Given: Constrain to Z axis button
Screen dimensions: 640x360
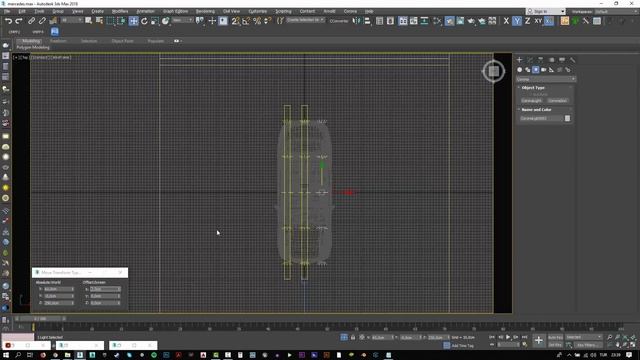Looking at the screenshot, I should point(527,21).
